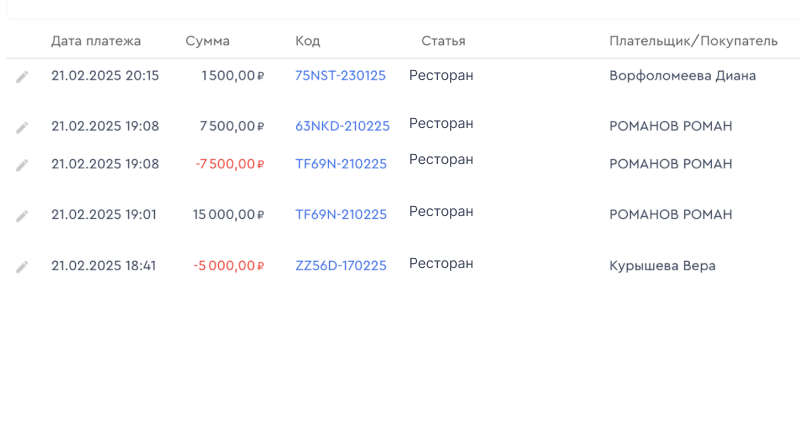The image size is (800, 432).
Task: Open code link ZZ56D-170225
Action: [341, 266]
